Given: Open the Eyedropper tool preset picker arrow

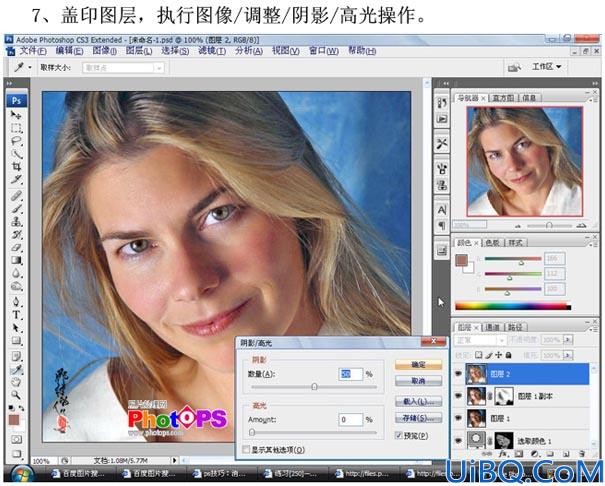Looking at the screenshot, I should click(x=30, y=68).
